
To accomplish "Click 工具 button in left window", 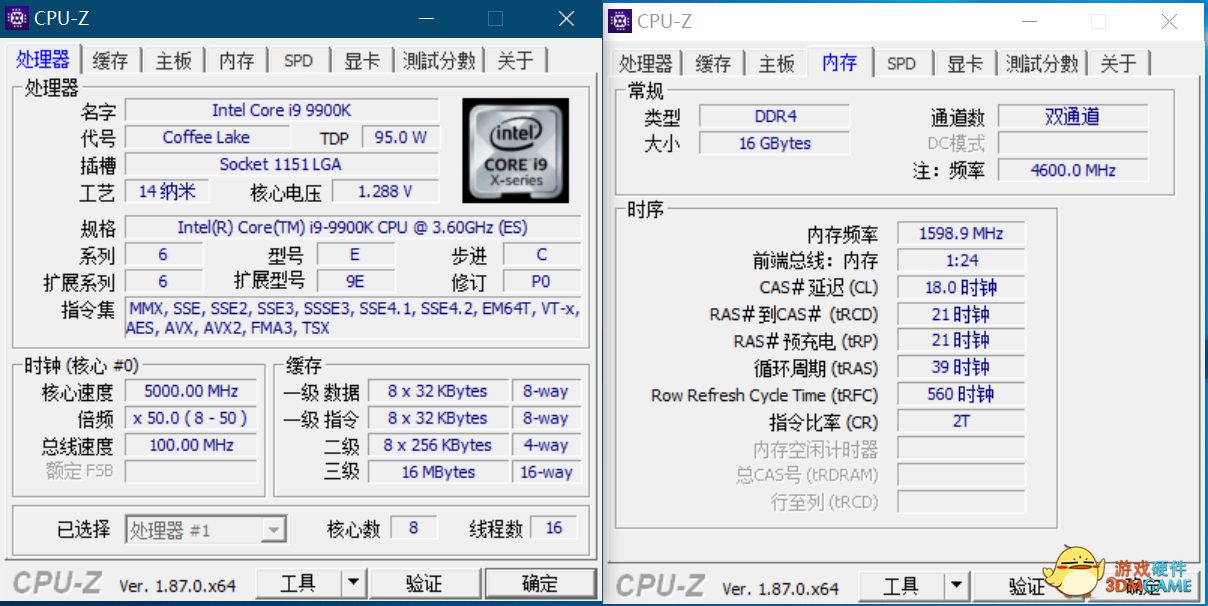I will pos(298,583).
